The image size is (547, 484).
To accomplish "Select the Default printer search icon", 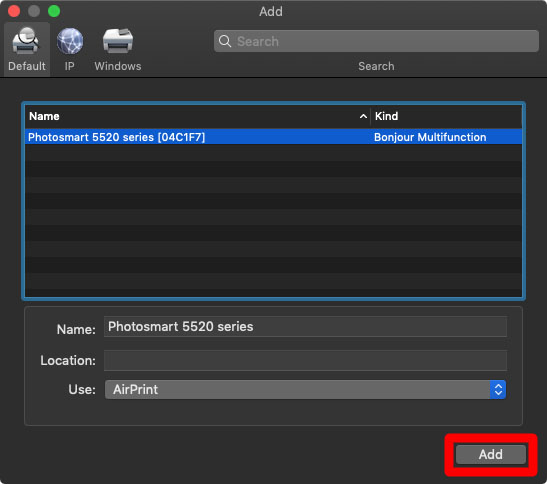I will click(26, 41).
